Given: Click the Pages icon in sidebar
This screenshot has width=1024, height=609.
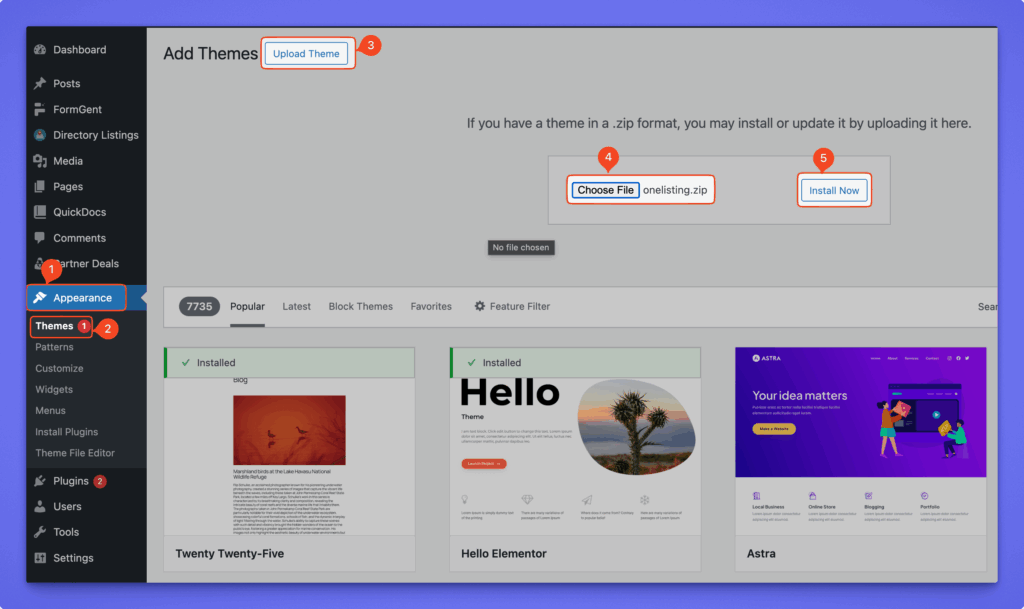Looking at the screenshot, I should coord(40,187).
